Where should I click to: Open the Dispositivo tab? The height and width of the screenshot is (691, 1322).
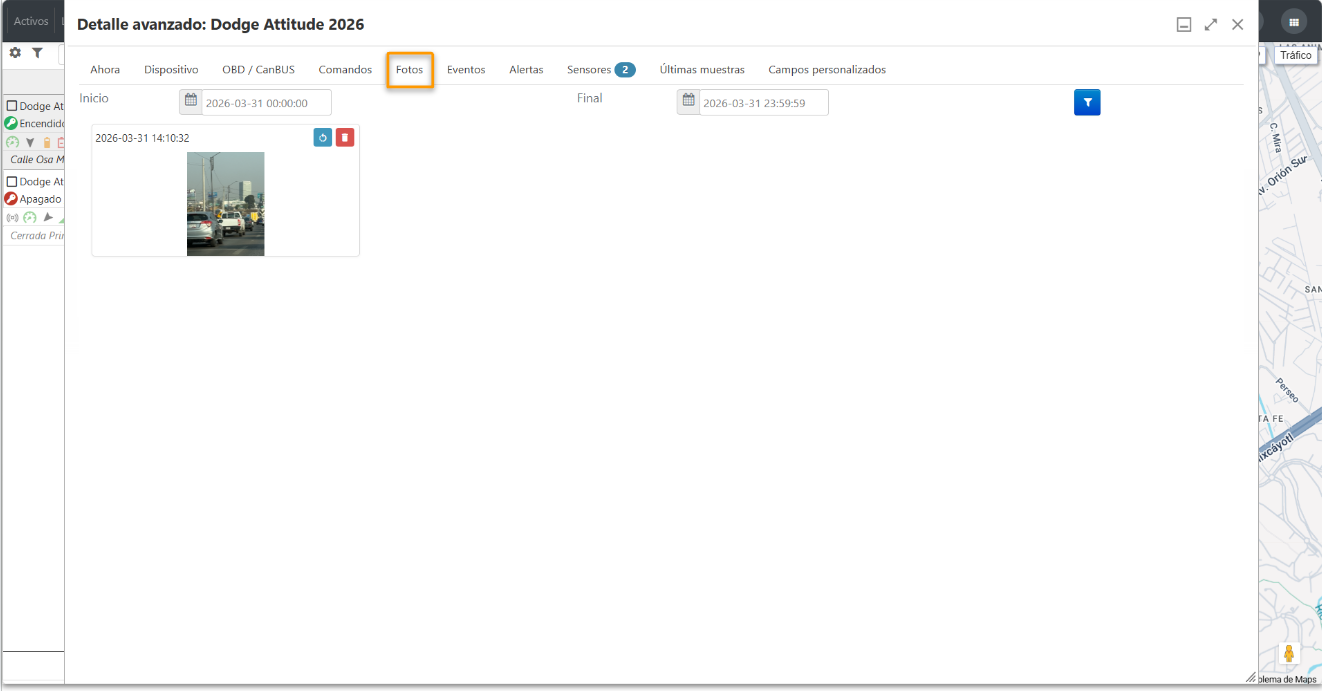(171, 70)
